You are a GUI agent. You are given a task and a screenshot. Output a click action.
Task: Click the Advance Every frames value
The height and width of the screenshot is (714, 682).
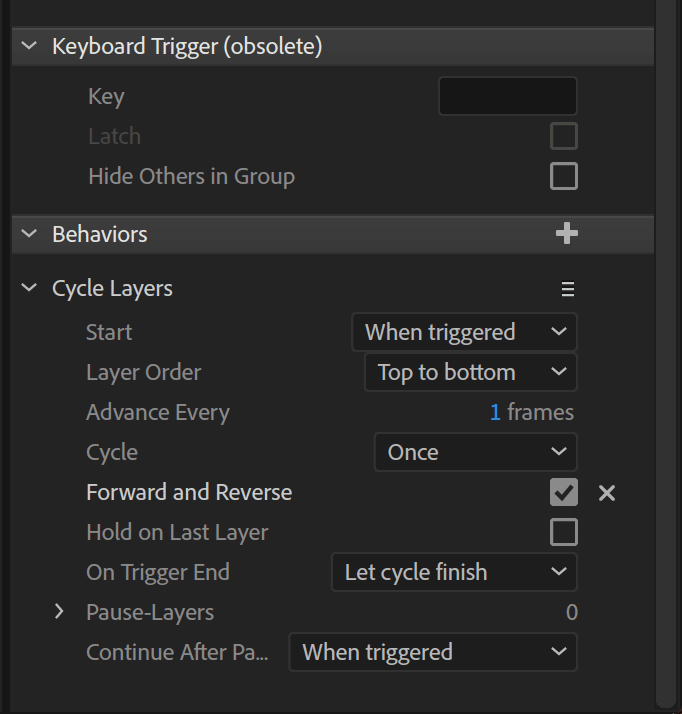pos(495,412)
